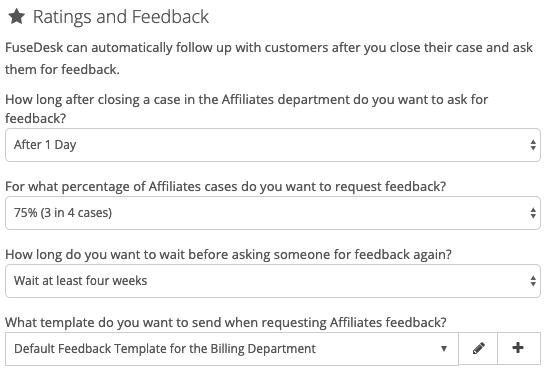
Task: Click the Billing Department text in the template field
Action: [263, 349]
